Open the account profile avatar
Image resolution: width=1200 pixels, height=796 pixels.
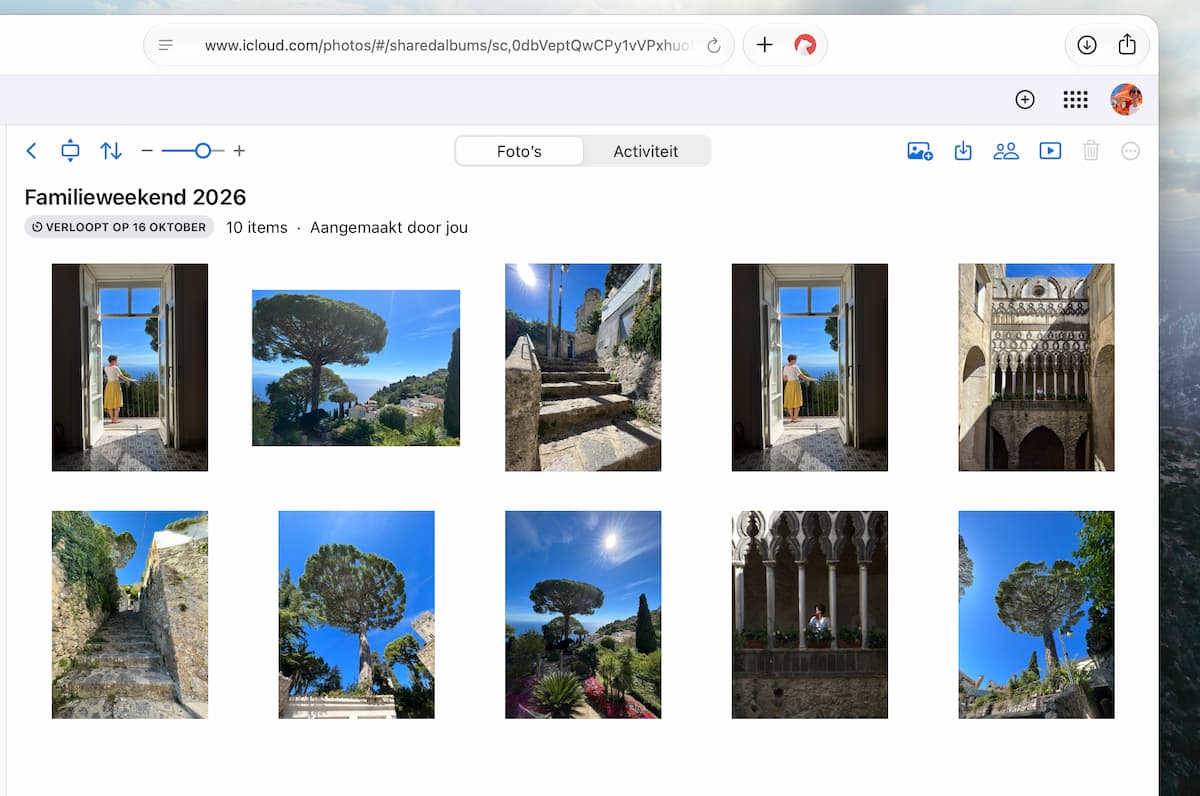point(1126,99)
